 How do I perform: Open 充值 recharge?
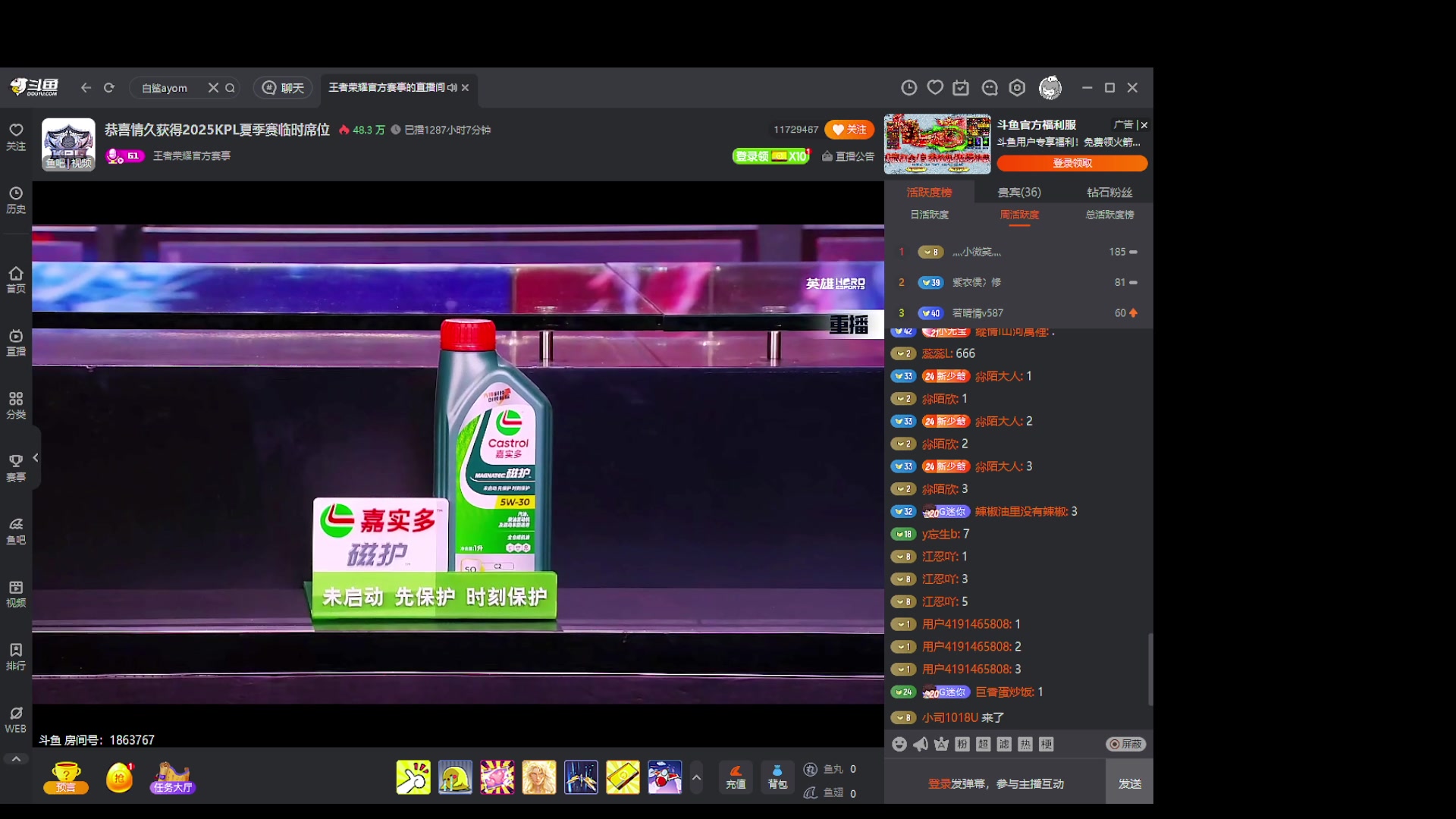point(736,777)
